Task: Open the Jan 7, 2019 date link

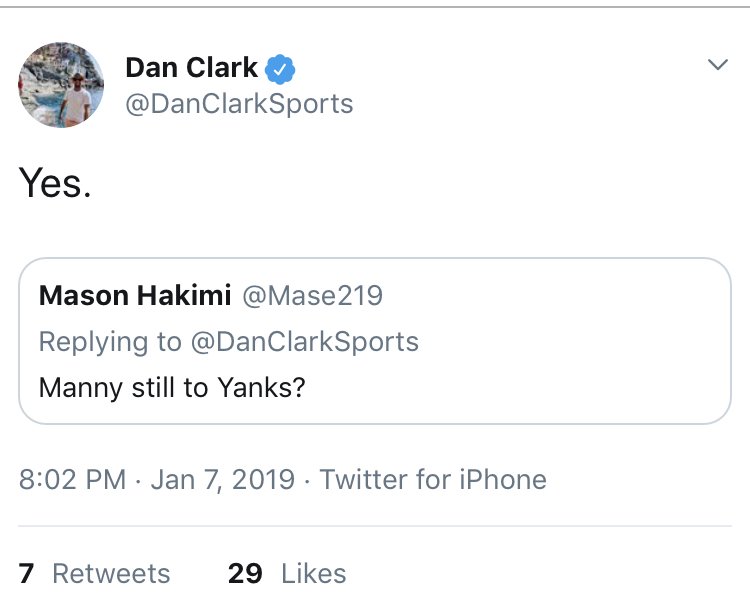Action: pyautogui.click(x=223, y=479)
